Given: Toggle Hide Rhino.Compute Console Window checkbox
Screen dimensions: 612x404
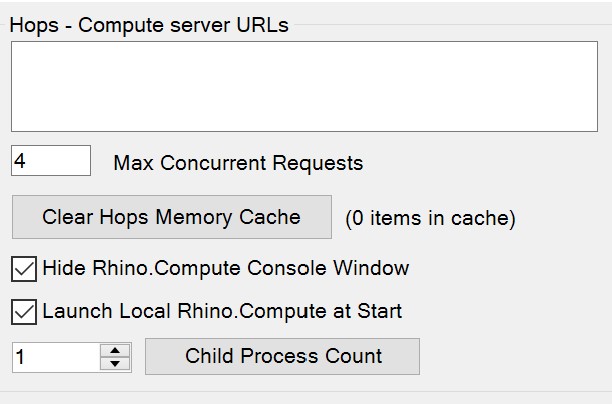Looking at the screenshot, I should pyautogui.click(x=23, y=268).
